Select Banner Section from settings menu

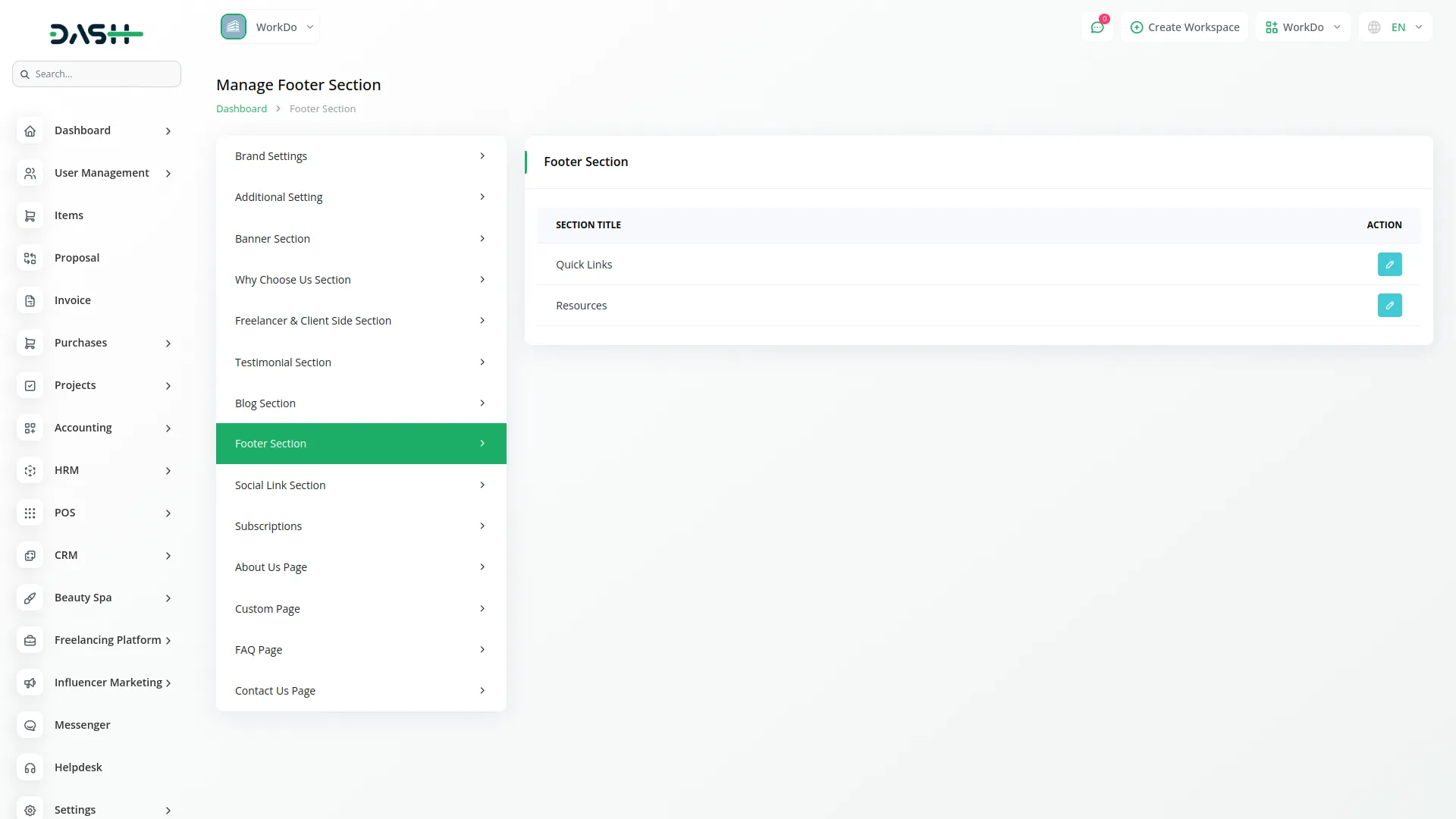coord(360,238)
